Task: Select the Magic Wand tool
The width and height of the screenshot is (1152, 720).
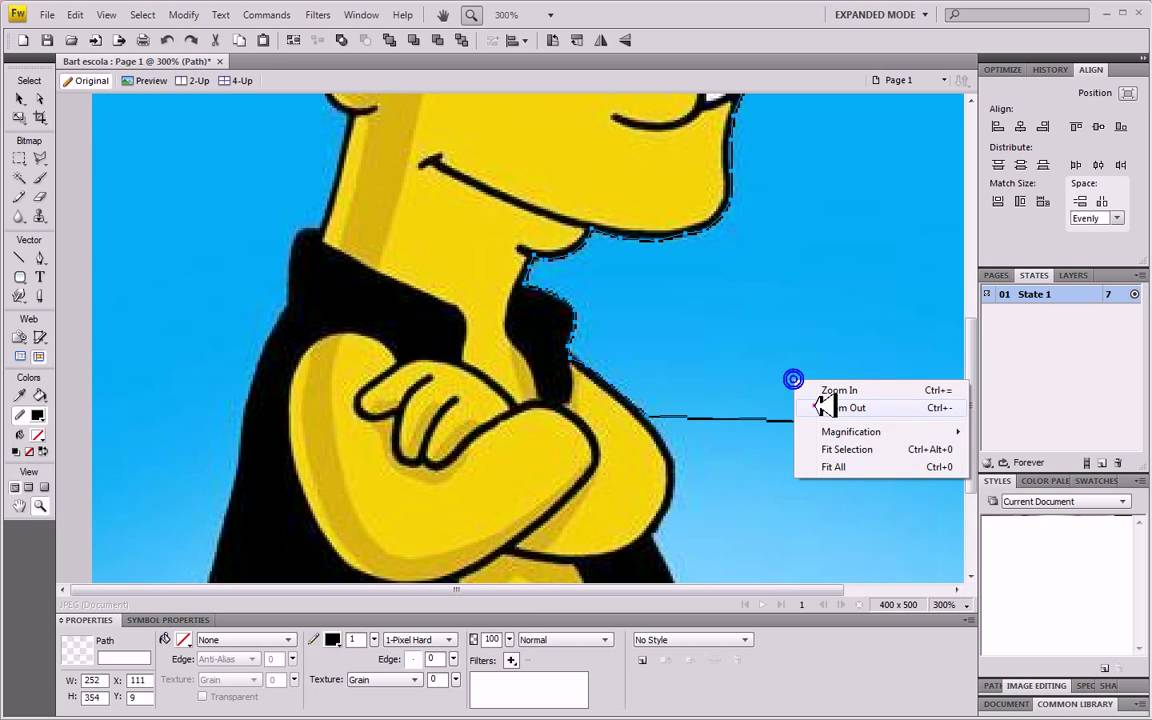Action: pyautogui.click(x=20, y=178)
